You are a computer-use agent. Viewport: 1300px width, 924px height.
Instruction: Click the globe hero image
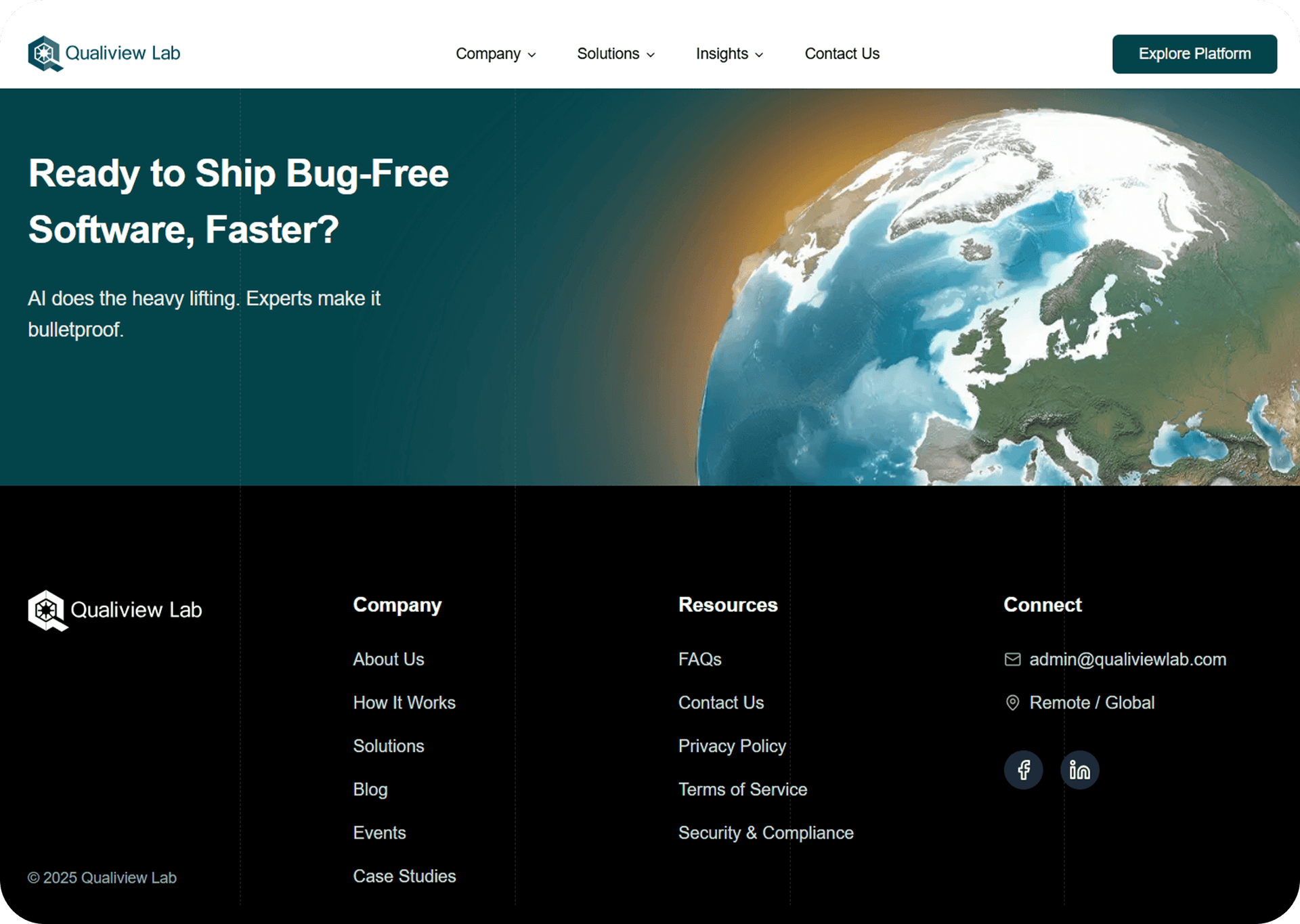click(999, 298)
